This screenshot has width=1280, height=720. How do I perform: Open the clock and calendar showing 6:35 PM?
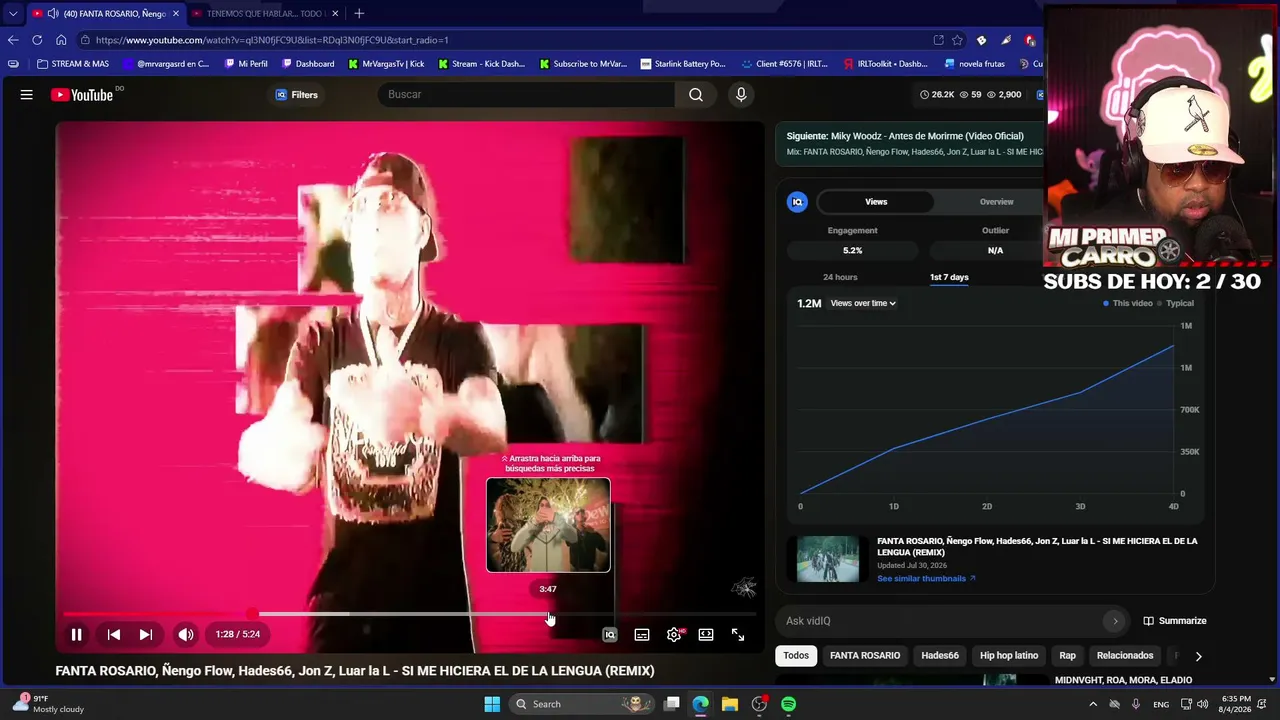[x=1236, y=704]
